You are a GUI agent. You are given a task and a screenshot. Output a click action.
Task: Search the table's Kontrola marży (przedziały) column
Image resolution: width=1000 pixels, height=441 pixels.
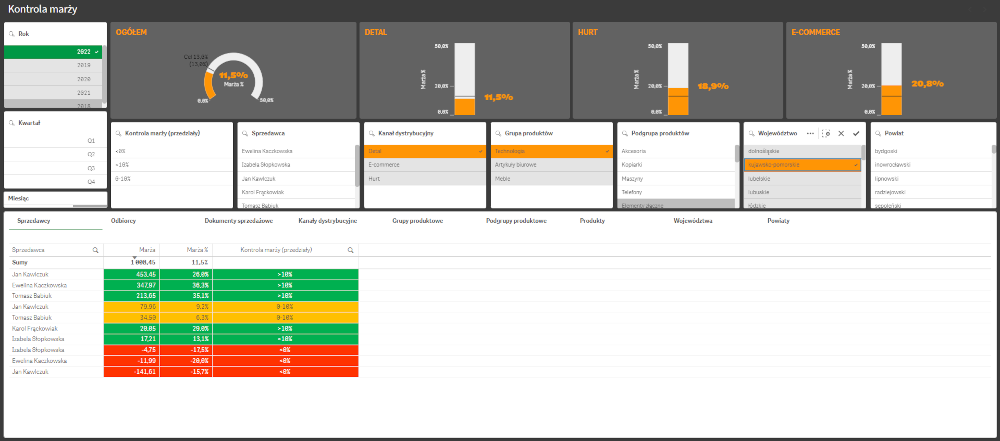click(350, 250)
